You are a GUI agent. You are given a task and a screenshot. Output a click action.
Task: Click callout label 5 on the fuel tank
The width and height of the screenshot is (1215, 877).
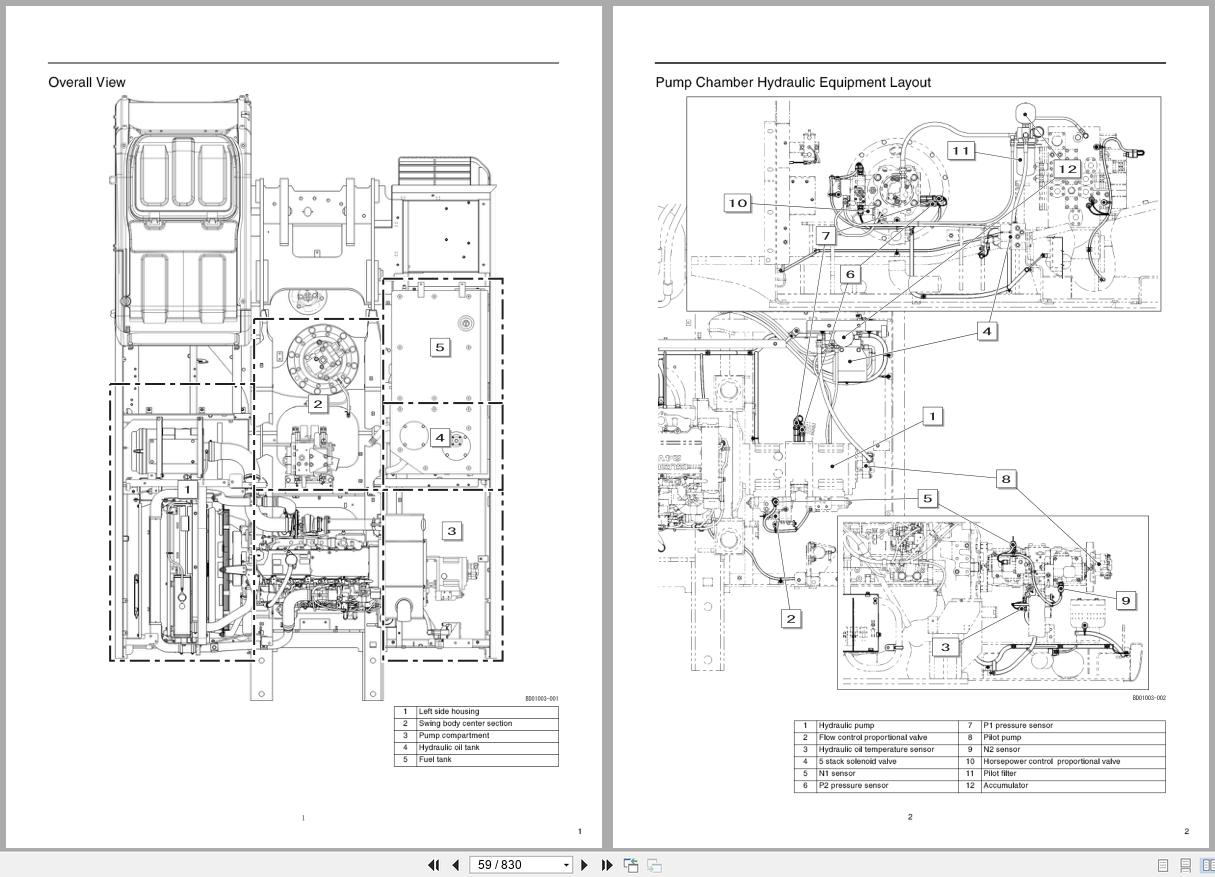coord(439,347)
